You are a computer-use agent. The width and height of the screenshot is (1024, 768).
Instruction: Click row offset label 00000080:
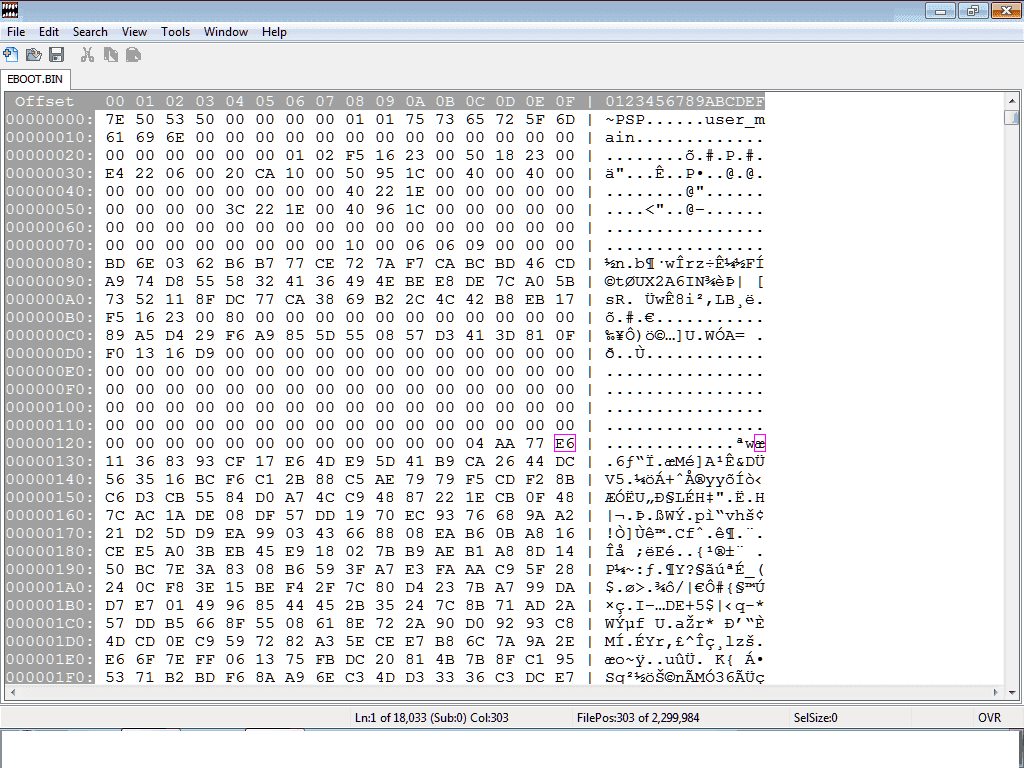[x=50, y=263]
